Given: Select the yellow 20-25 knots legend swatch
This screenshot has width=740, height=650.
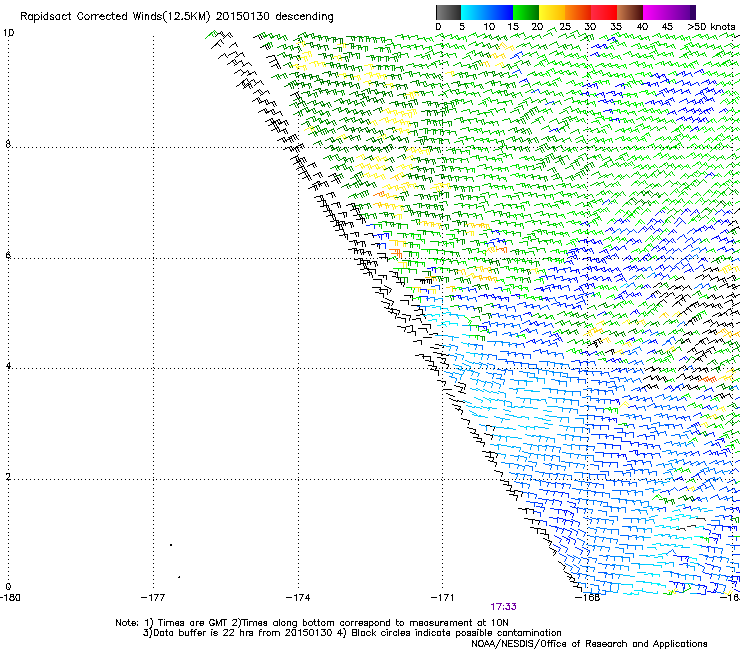Looking at the screenshot, I should click(x=552, y=12).
